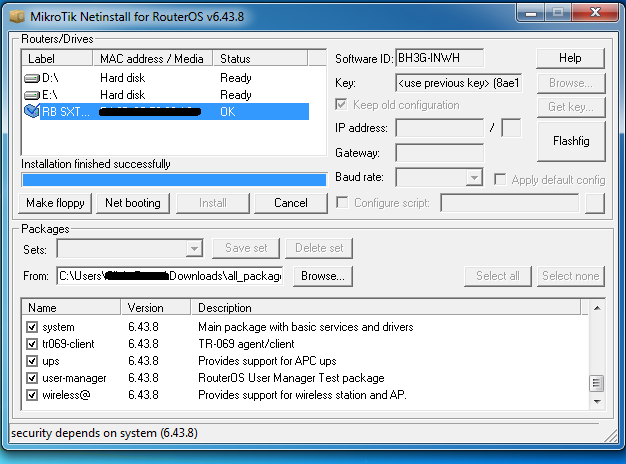Click the Select all button
626x464 pixels.
pyautogui.click(x=498, y=276)
